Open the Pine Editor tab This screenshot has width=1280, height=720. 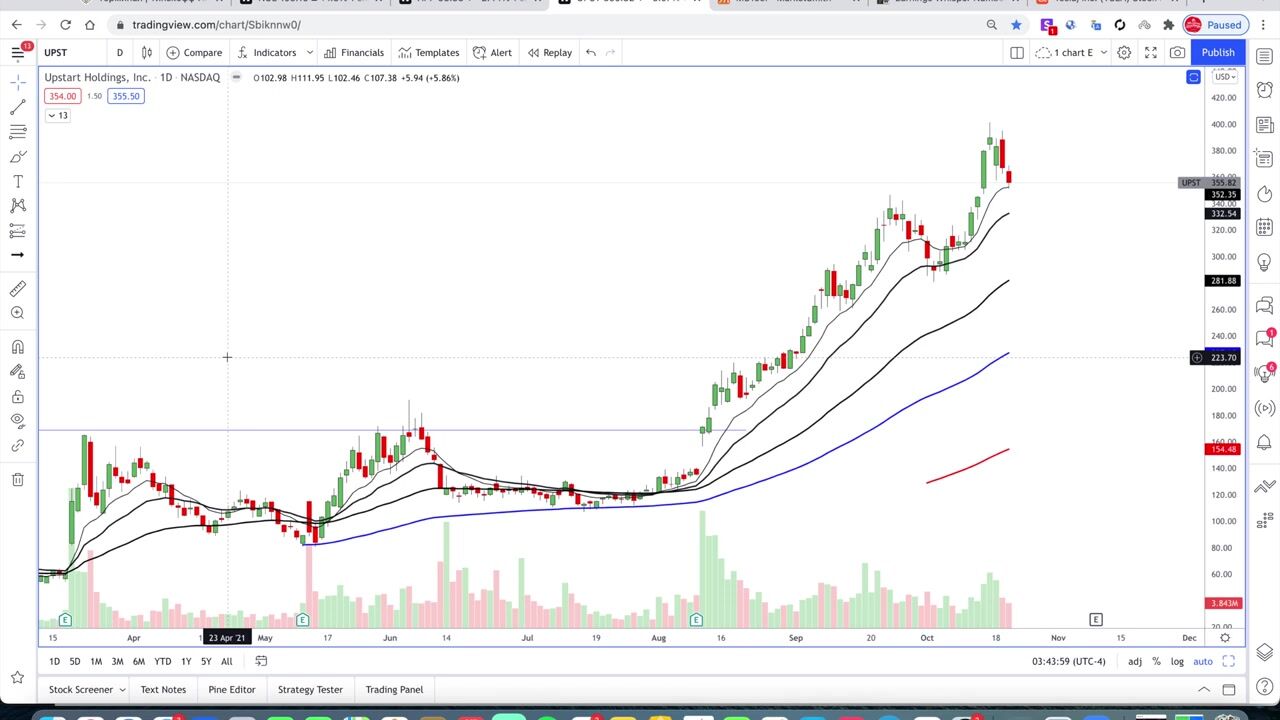click(232, 690)
